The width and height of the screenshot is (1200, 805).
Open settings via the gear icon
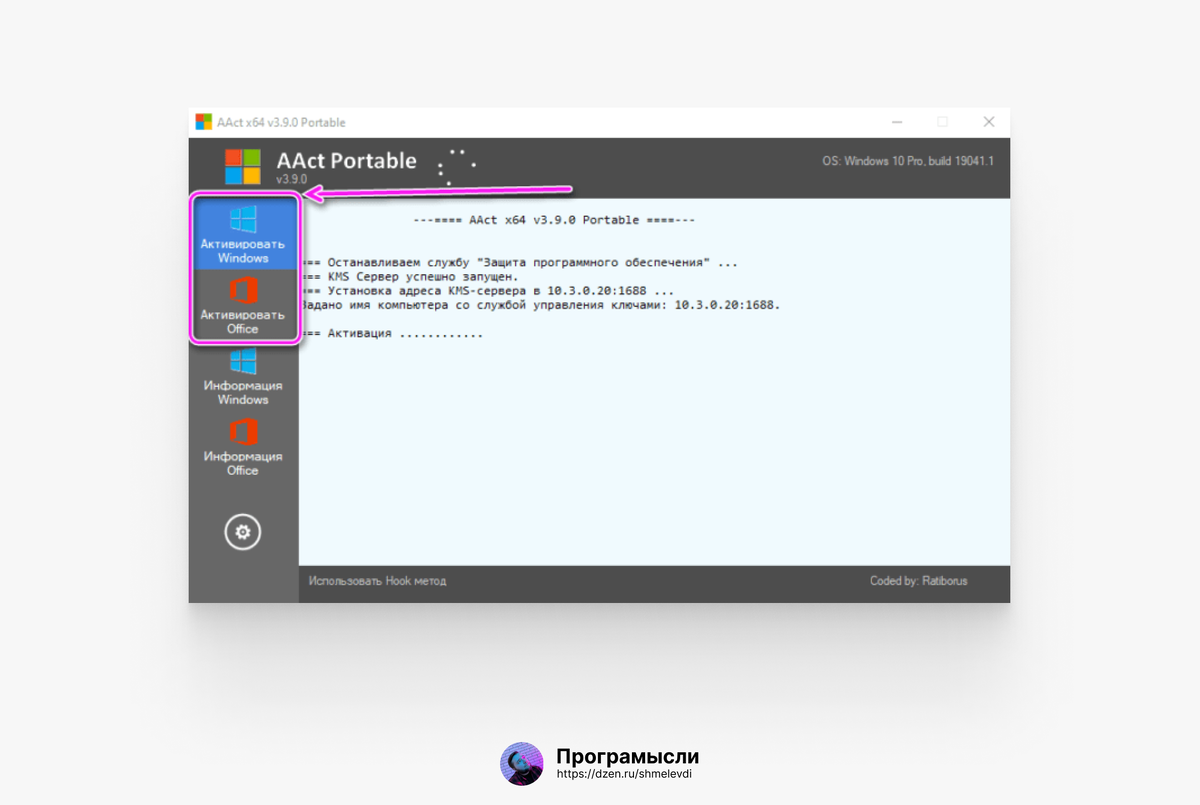click(242, 532)
